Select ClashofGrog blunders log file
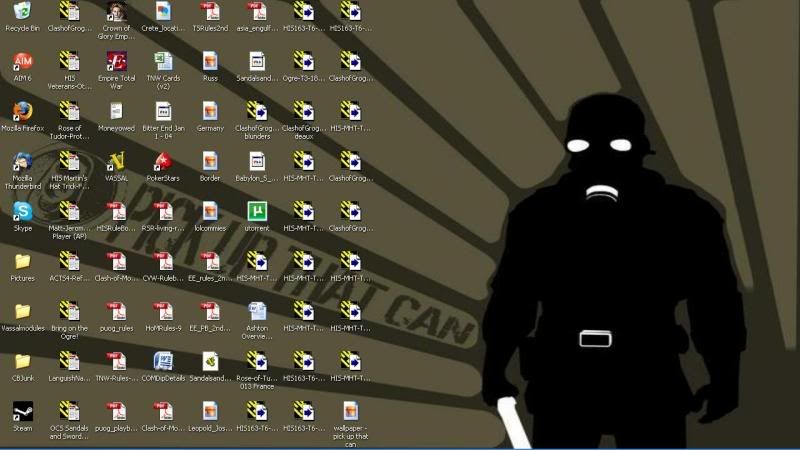The height and width of the screenshot is (450, 800). click(x=257, y=111)
